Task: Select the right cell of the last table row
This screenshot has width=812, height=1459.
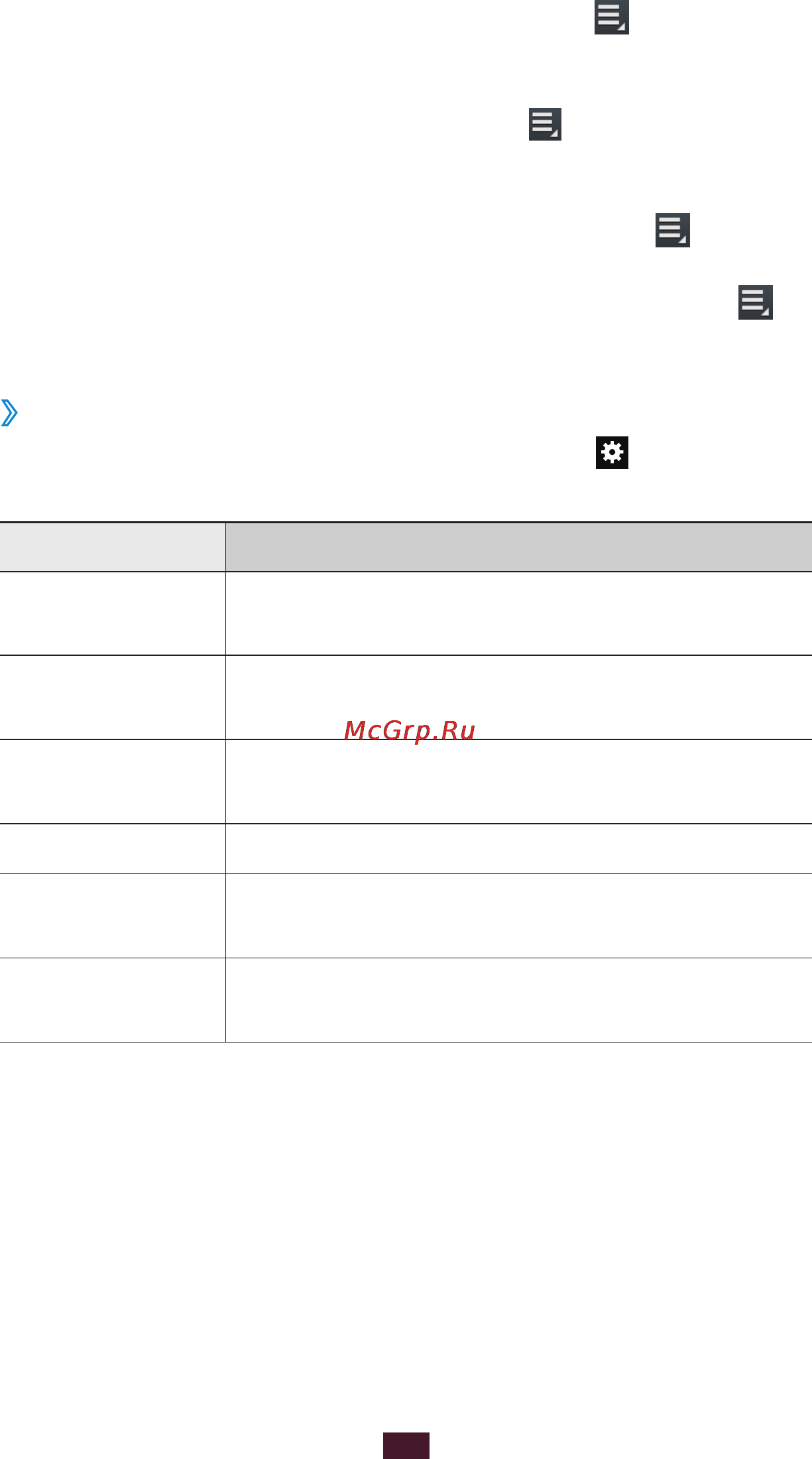Action: pos(518,1000)
